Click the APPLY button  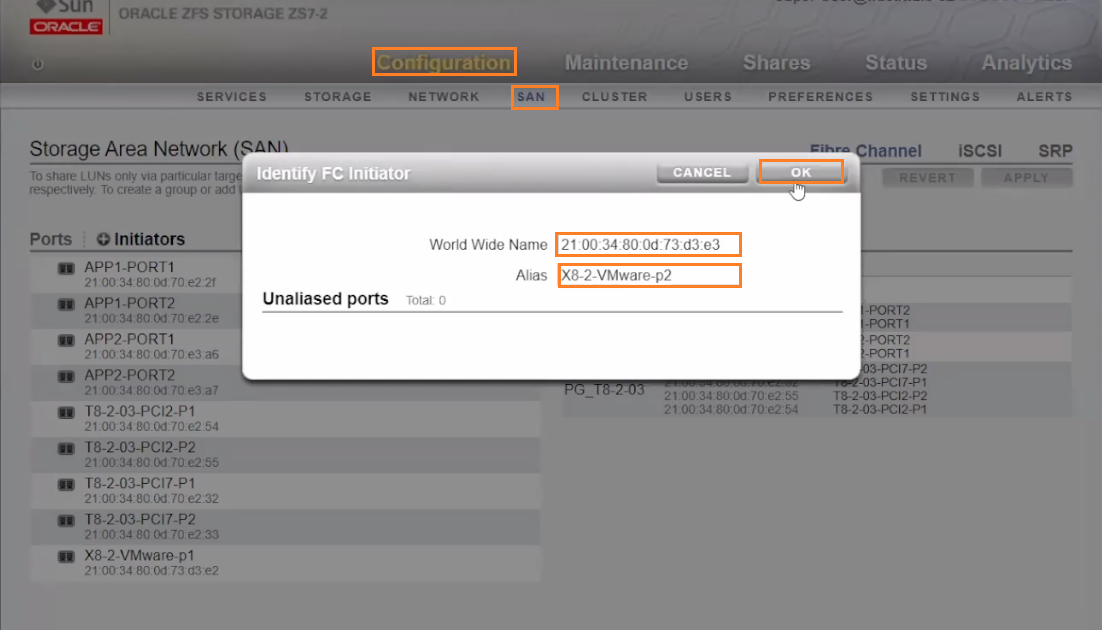(x=1027, y=178)
